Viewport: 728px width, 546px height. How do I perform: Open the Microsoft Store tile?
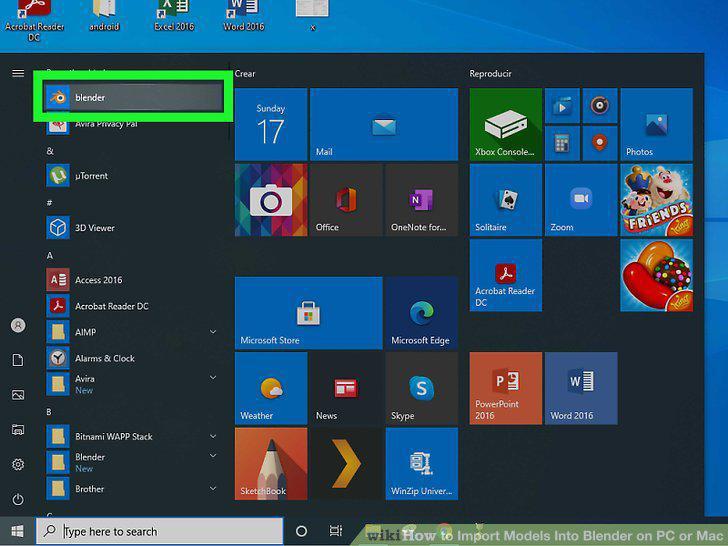point(309,313)
